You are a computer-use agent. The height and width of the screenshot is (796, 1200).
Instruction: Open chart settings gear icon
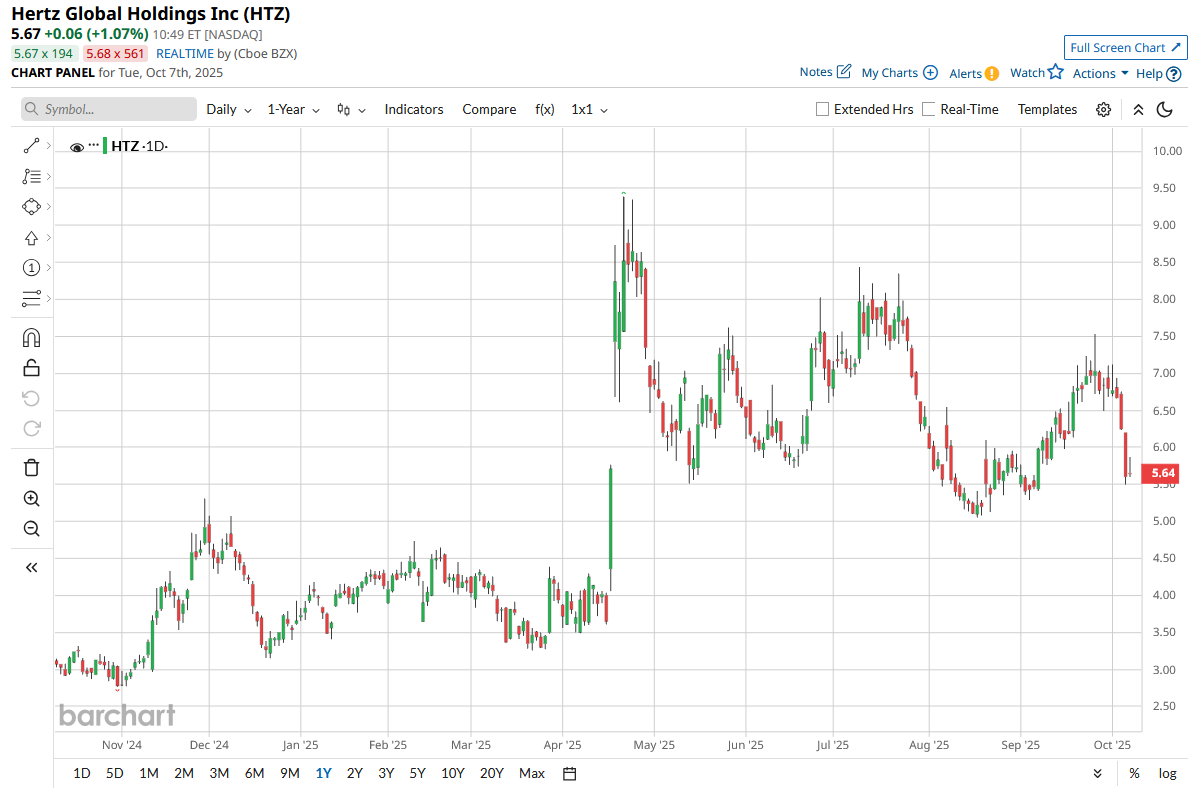coord(1103,110)
